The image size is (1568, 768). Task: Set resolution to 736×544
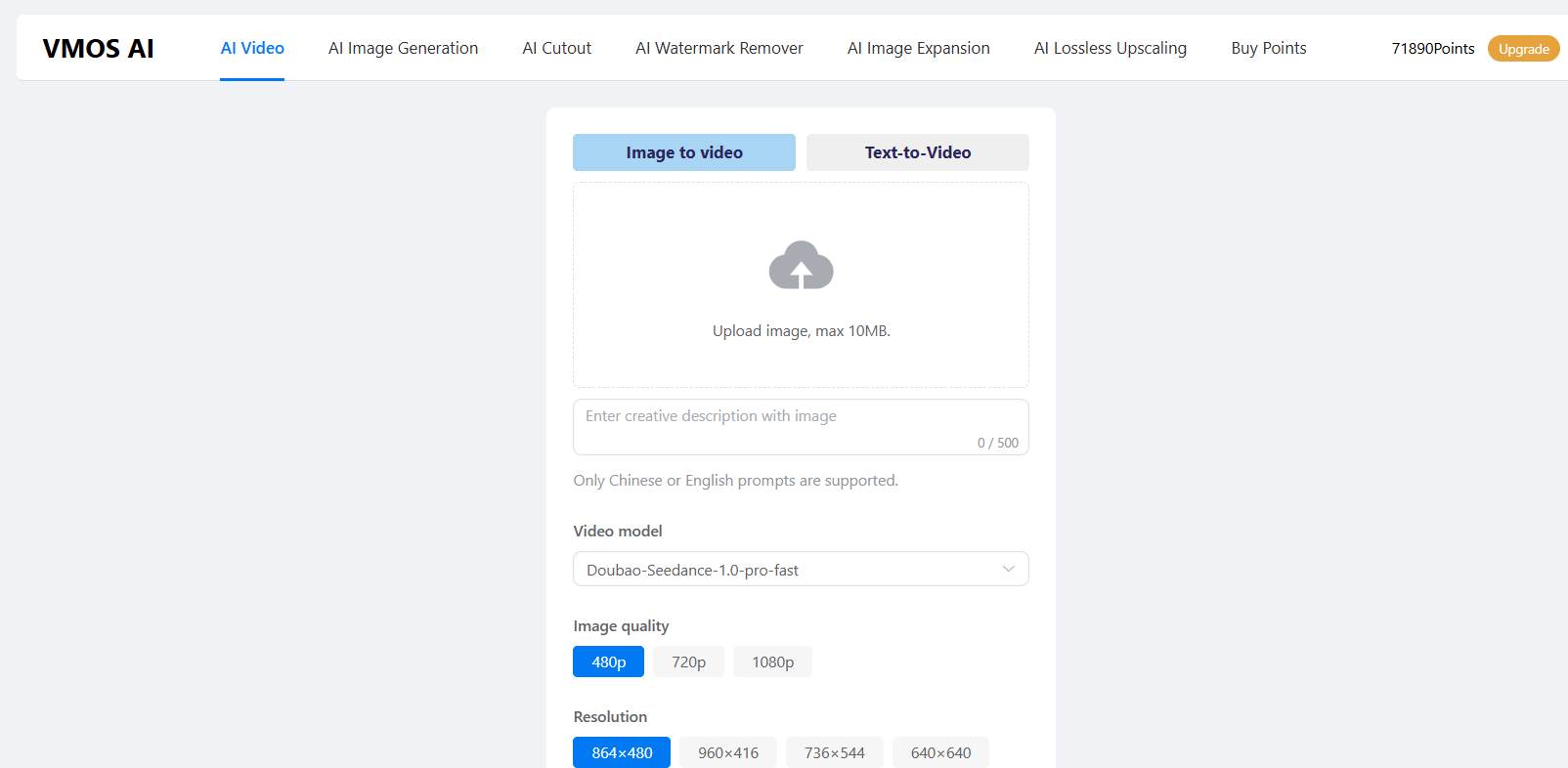click(x=834, y=752)
